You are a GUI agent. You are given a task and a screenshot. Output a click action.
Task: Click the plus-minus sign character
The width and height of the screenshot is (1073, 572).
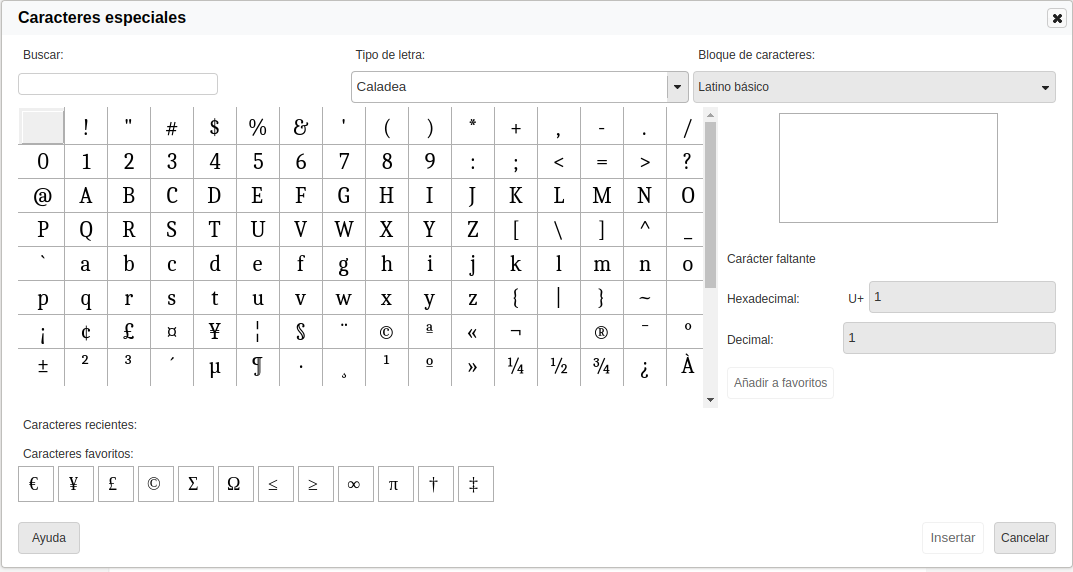pos(43,366)
